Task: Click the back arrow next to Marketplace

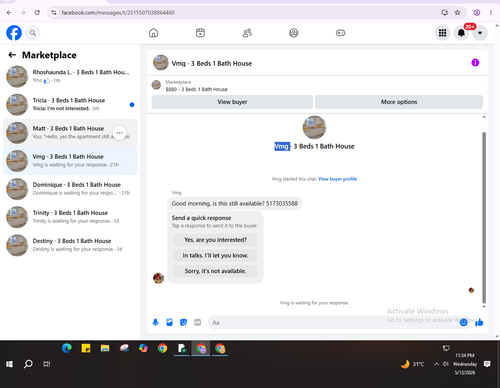Action: tap(12, 55)
